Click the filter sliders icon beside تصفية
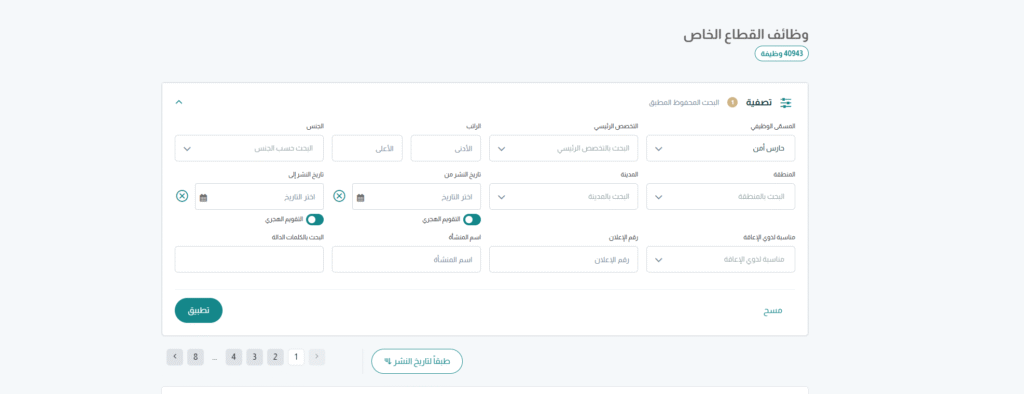Screen dimensions: 1024x394 pyautogui.click(x=786, y=103)
